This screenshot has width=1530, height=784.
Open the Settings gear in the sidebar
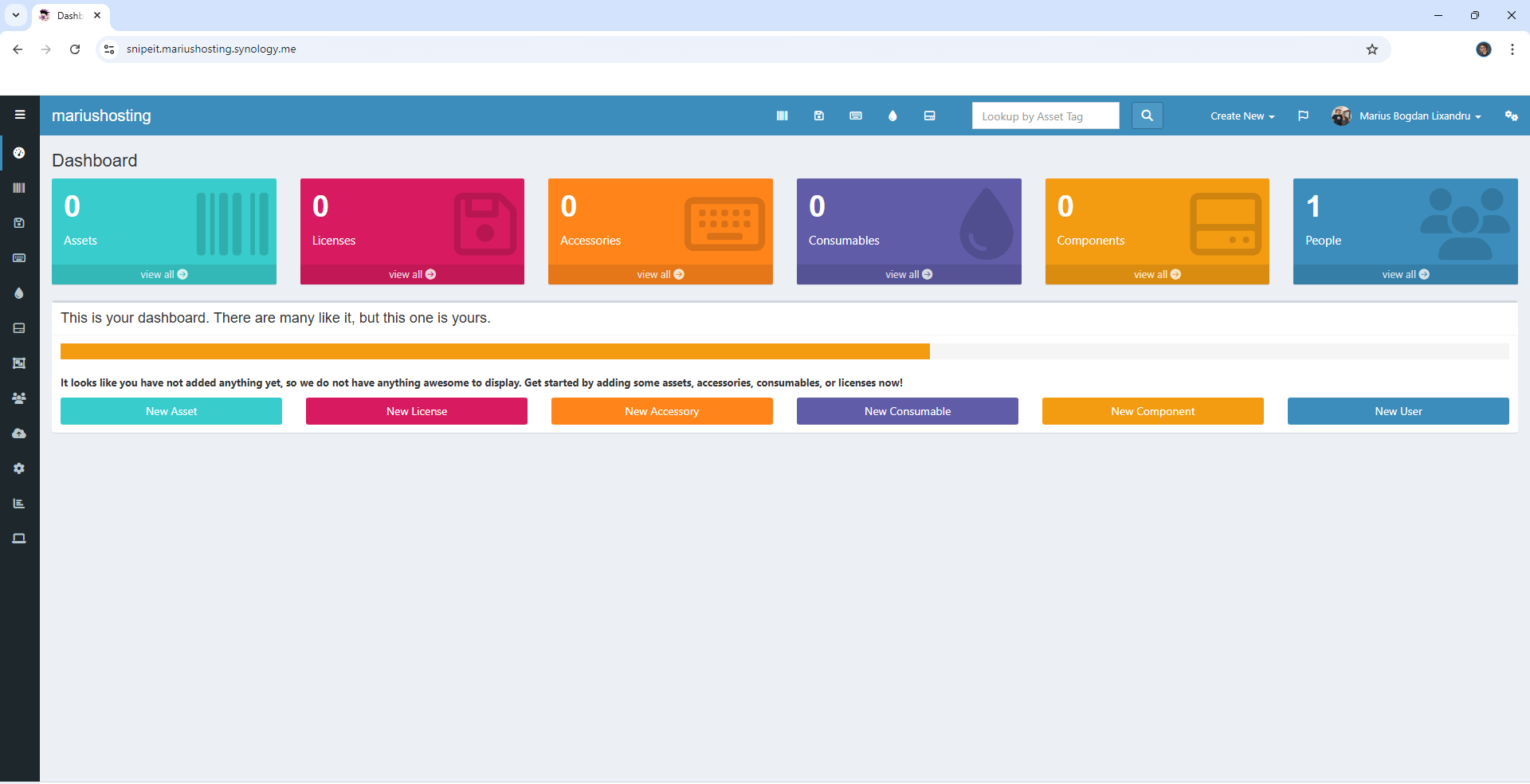pyautogui.click(x=19, y=468)
